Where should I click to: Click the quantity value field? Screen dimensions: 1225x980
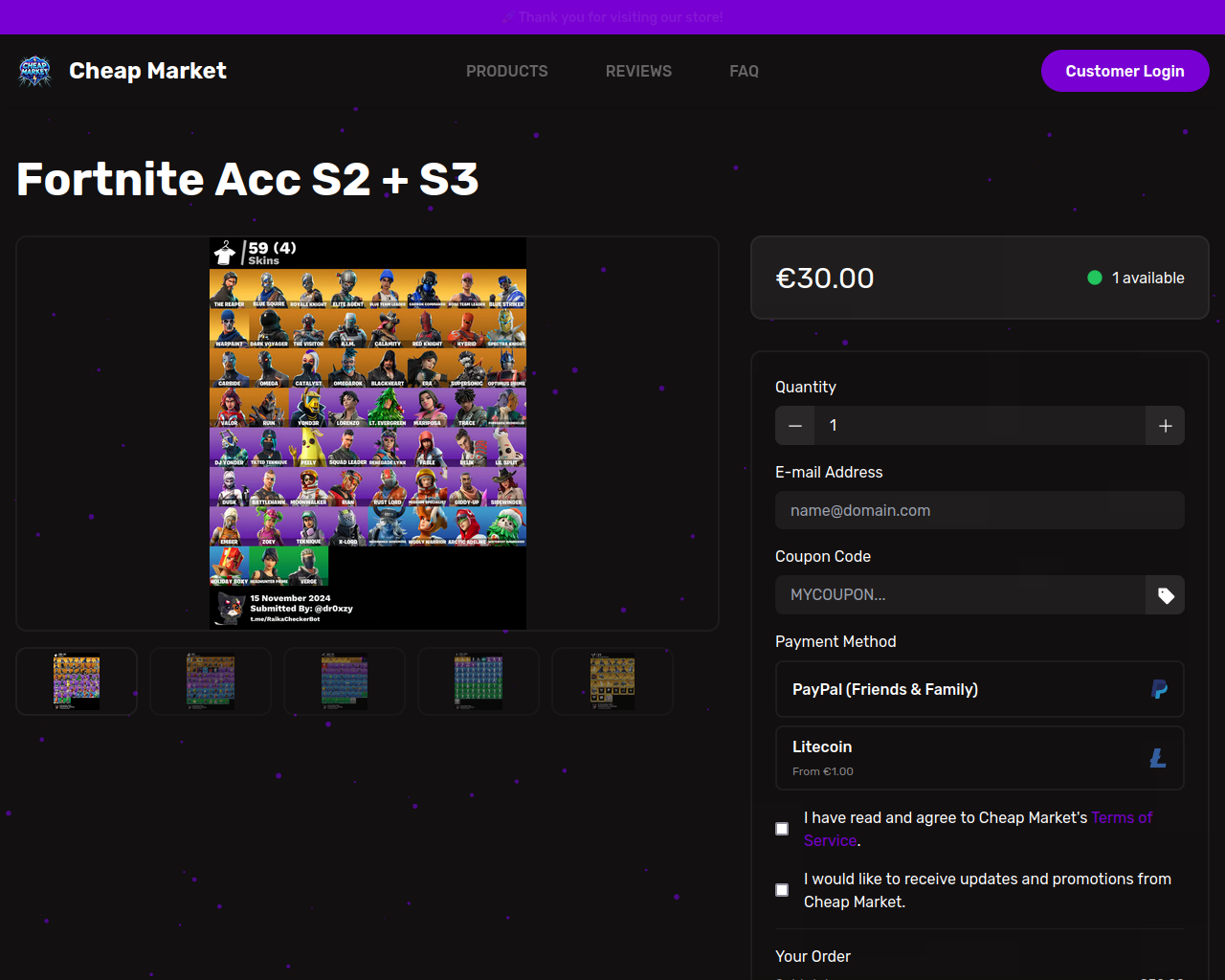click(x=980, y=426)
